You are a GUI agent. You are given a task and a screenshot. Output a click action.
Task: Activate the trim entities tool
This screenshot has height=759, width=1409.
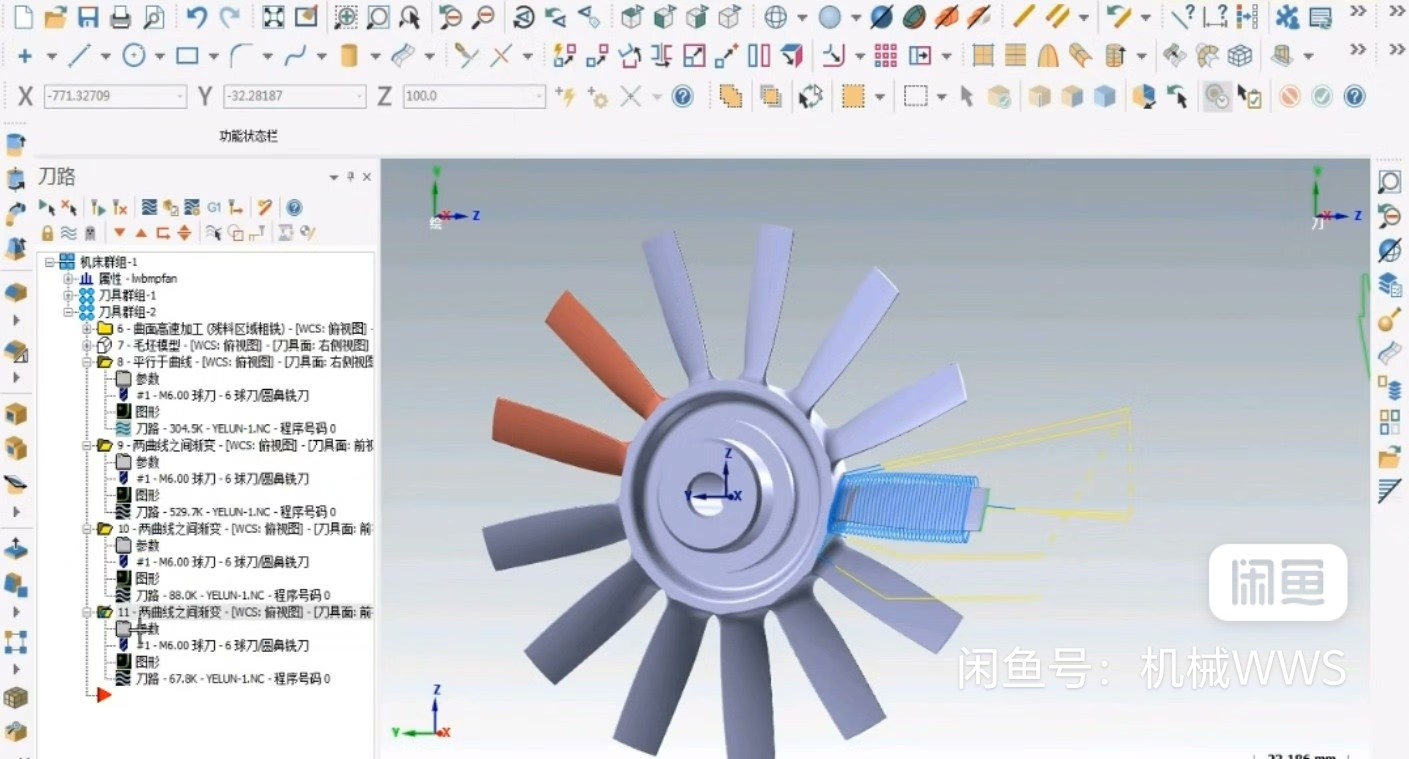pyautogui.click(x=466, y=56)
